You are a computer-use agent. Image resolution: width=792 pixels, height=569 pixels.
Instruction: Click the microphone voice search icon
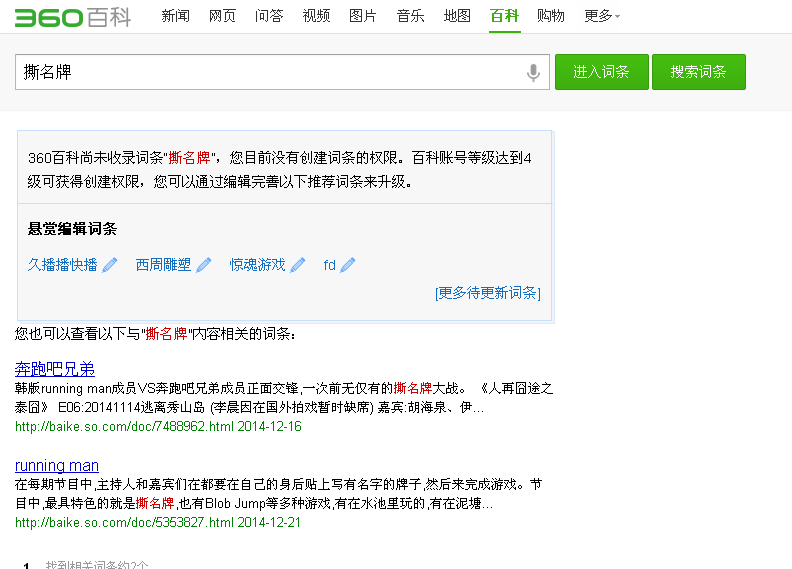(533, 72)
